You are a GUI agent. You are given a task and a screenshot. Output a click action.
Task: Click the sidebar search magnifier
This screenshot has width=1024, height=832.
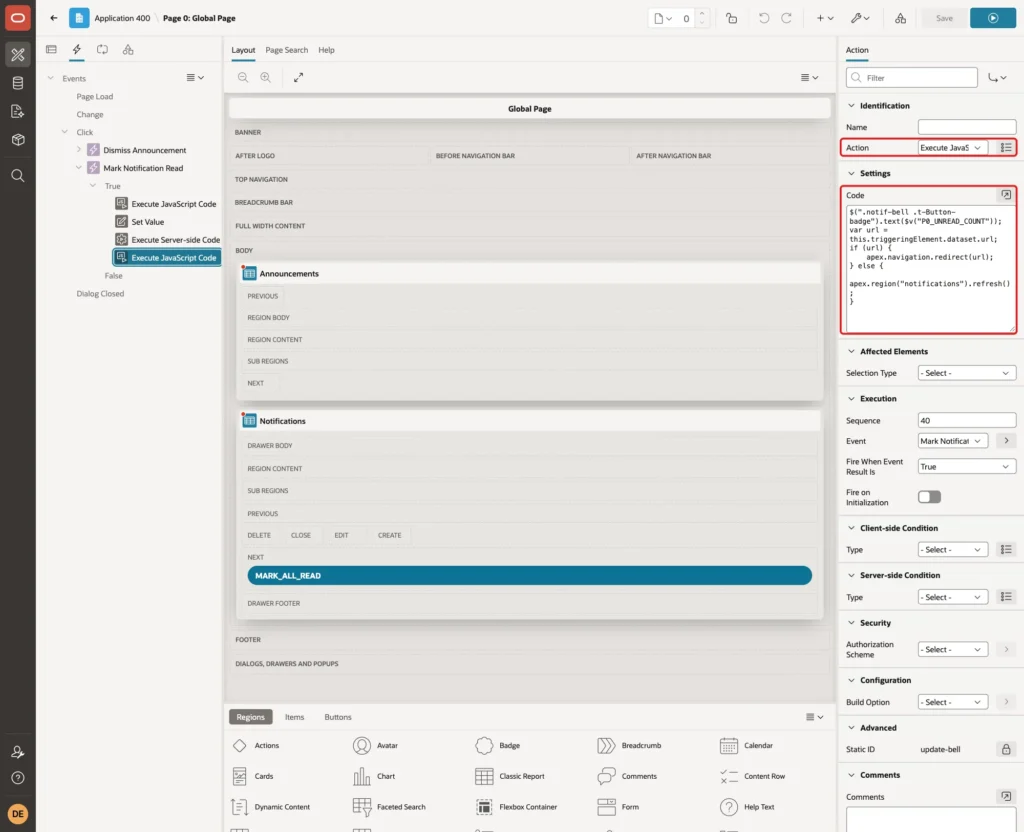click(x=18, y=176)
